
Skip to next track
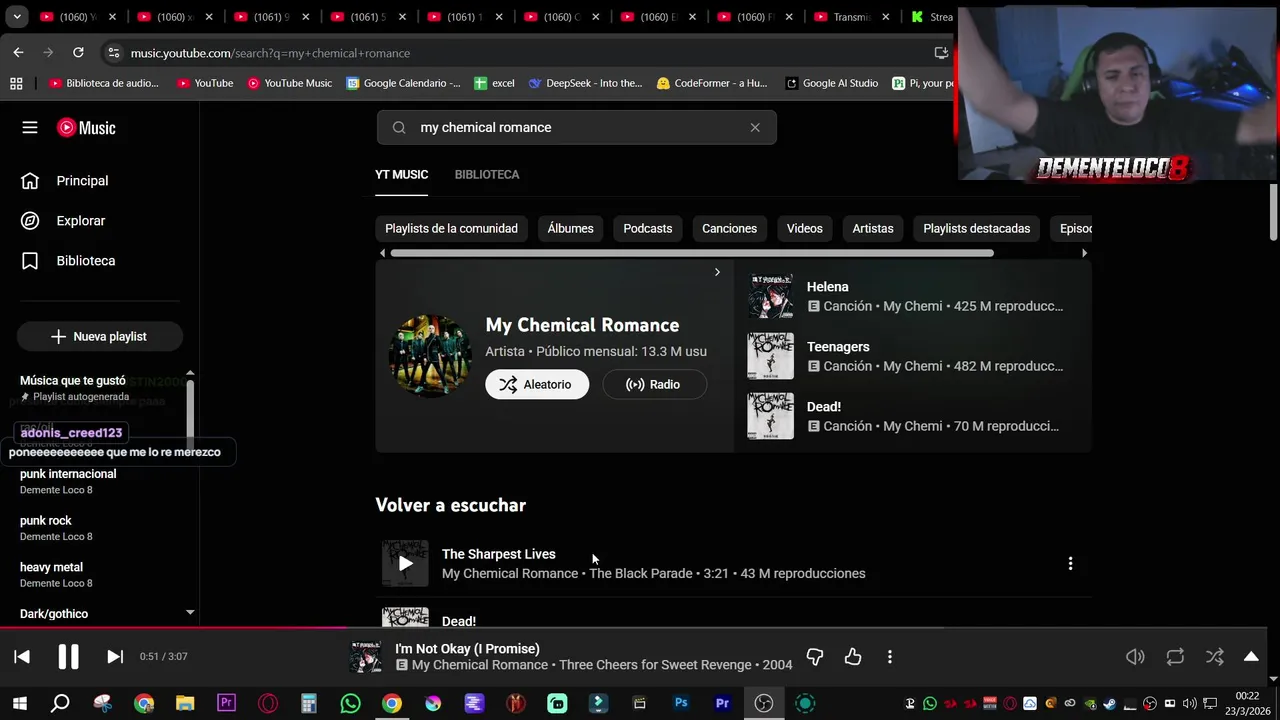tap(115, 657)
